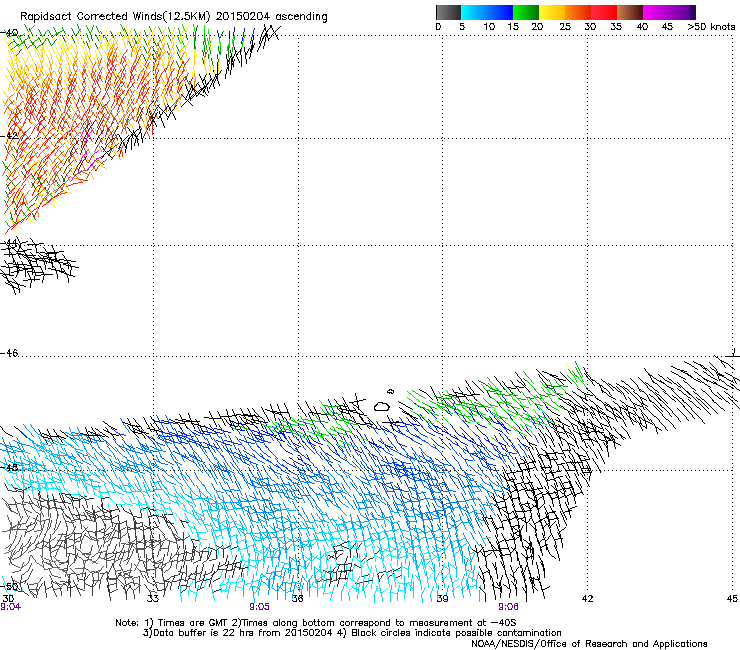Click the green 15-20 knots legend swatch
The image size is (740, 650).
pyautogui.click(x=526, y=12)
